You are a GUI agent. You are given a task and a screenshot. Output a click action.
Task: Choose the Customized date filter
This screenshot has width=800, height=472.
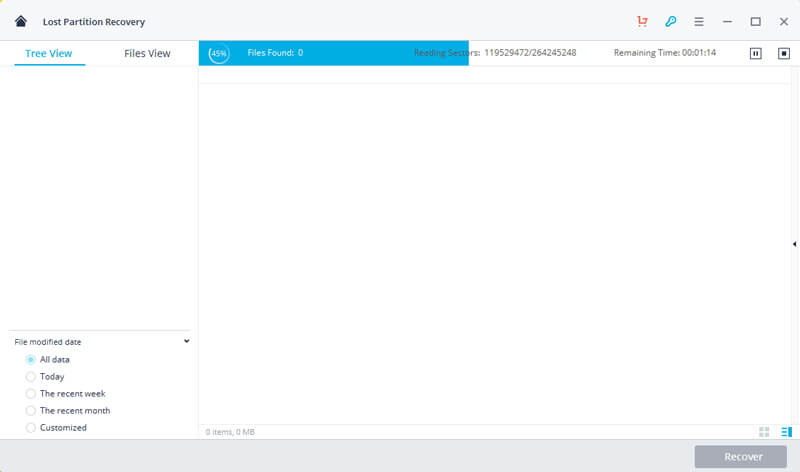[31, 428]
